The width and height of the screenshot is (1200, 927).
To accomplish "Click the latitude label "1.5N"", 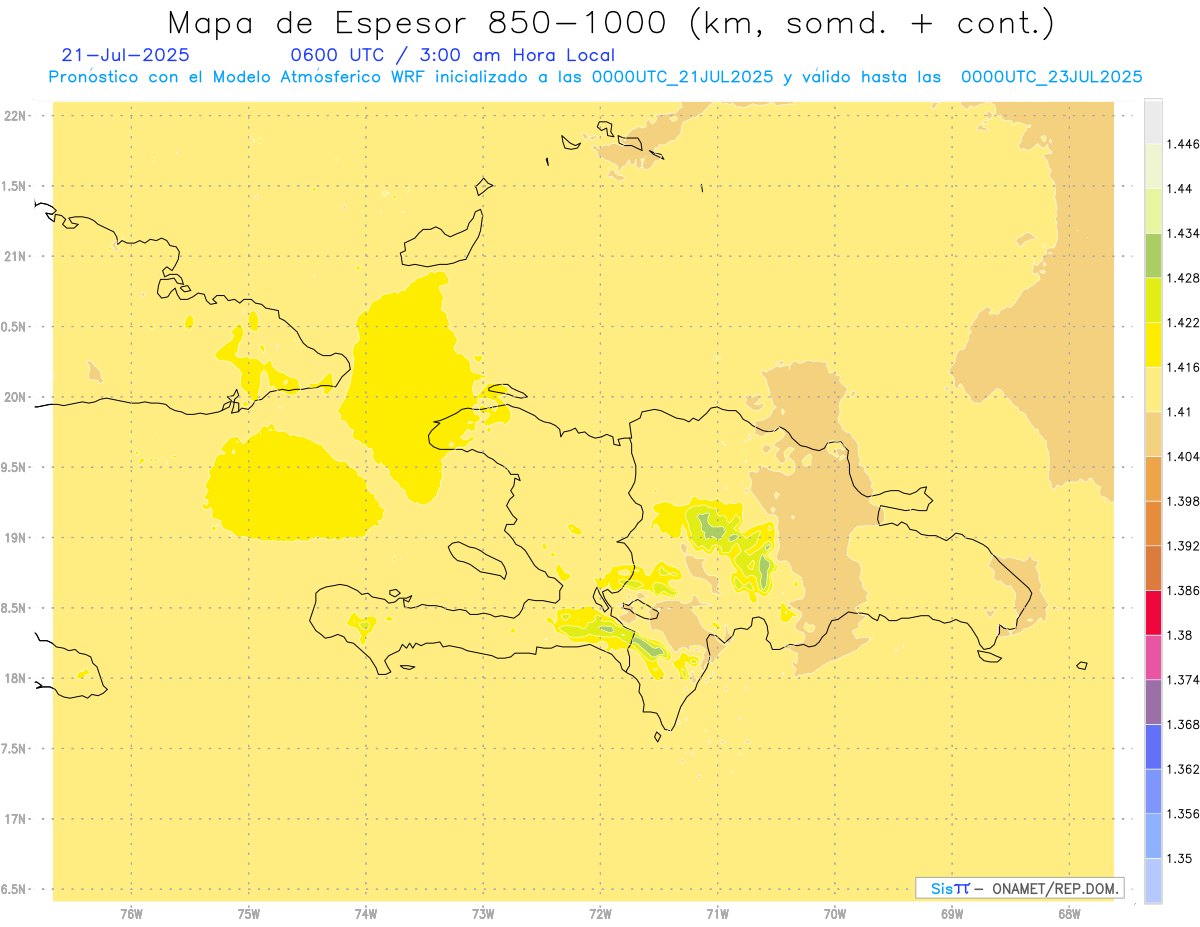I will click(x=13, y=186).
